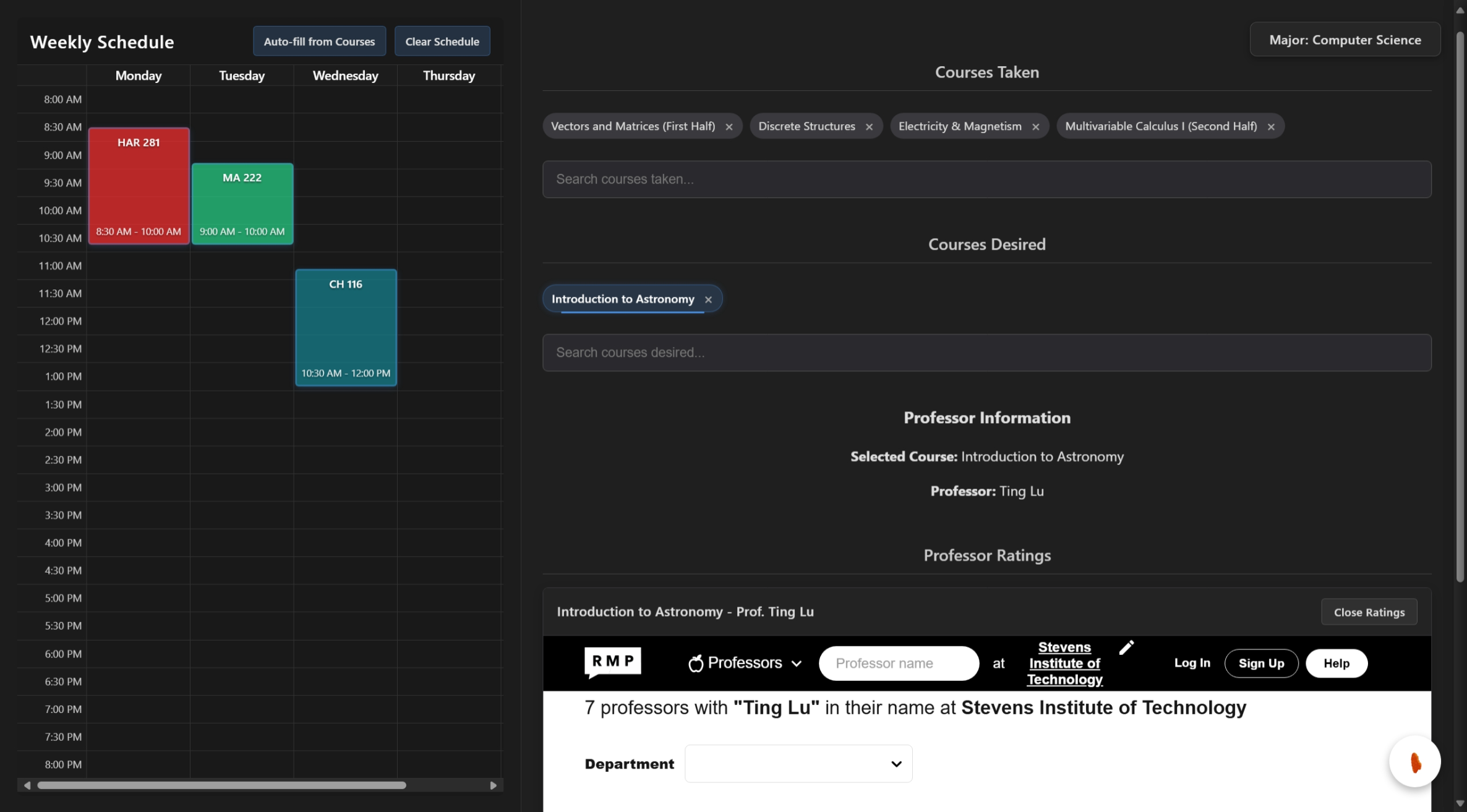This screenshot has height=812, width=1467.
Task: Delete Electricity & Magnetism chip X icon
Action: coord(1035,127)
